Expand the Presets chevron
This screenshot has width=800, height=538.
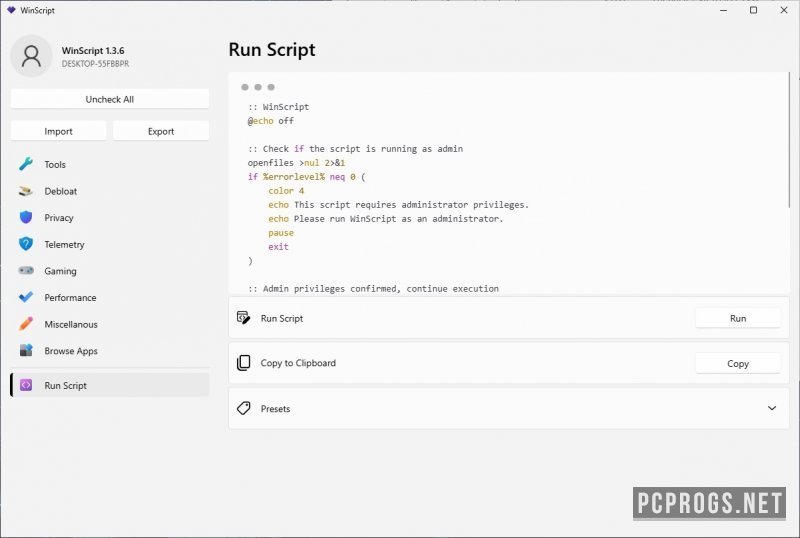(x=771, y=408)
